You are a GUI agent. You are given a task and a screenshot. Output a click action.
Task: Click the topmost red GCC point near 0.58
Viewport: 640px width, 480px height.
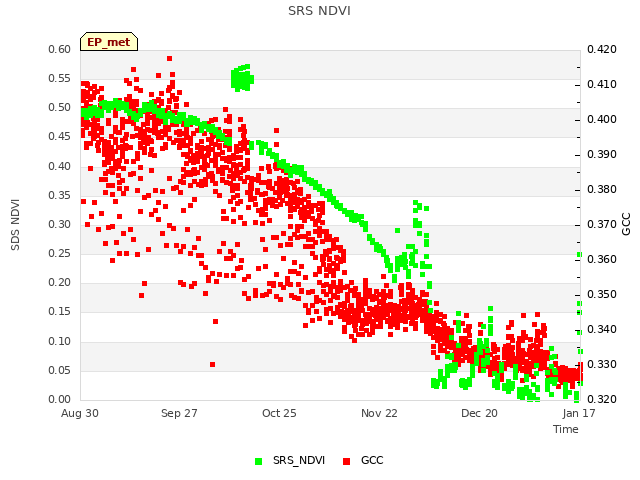coord(169,58)
